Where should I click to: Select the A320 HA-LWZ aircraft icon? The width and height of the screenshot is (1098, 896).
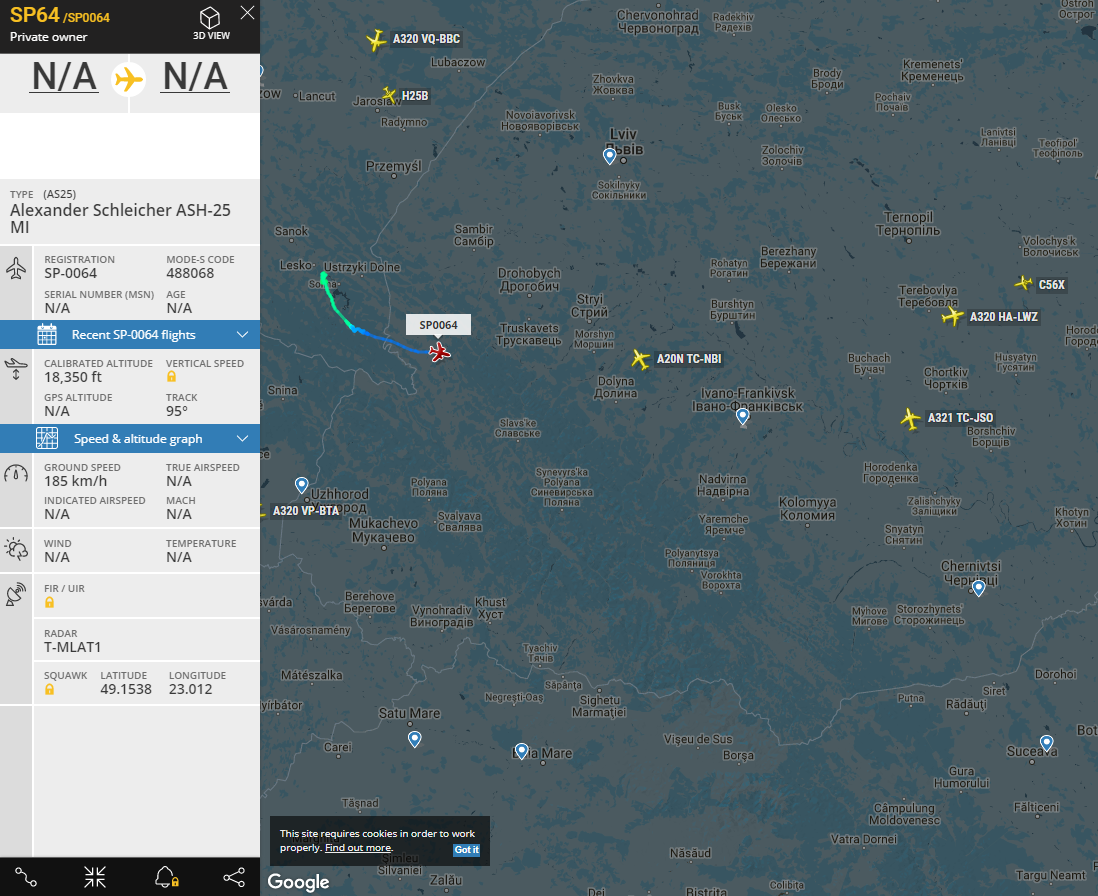(x=952, y=316)
